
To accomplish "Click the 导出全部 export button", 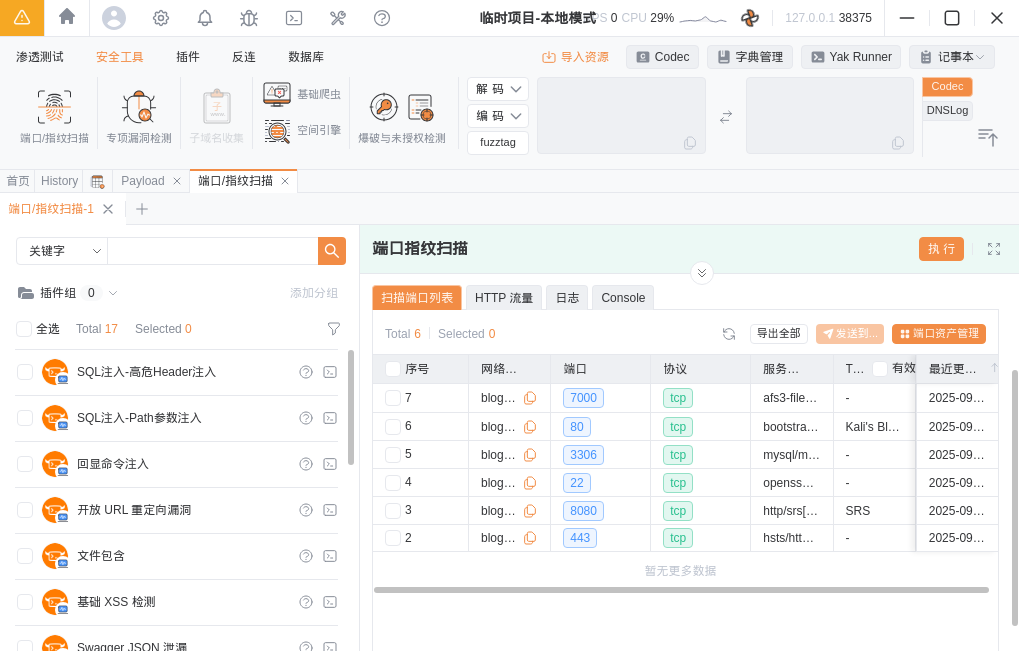I will pos(779,334).
